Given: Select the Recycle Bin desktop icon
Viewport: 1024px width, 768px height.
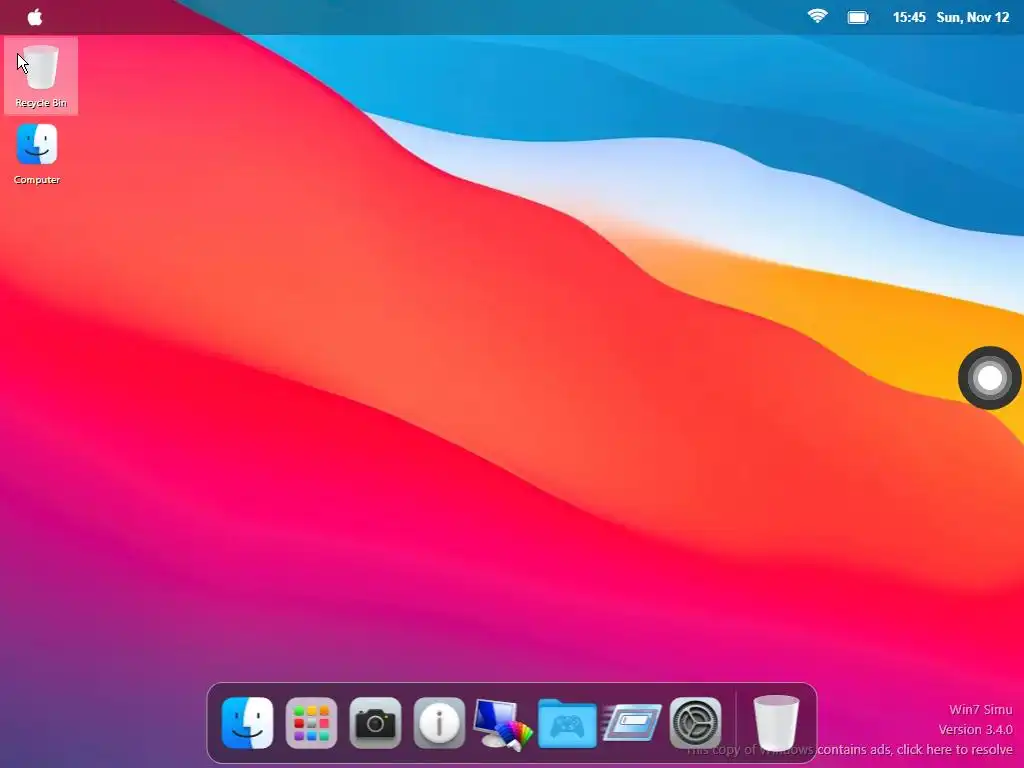Looking at the screenshot, I should (x=41, y=76).
